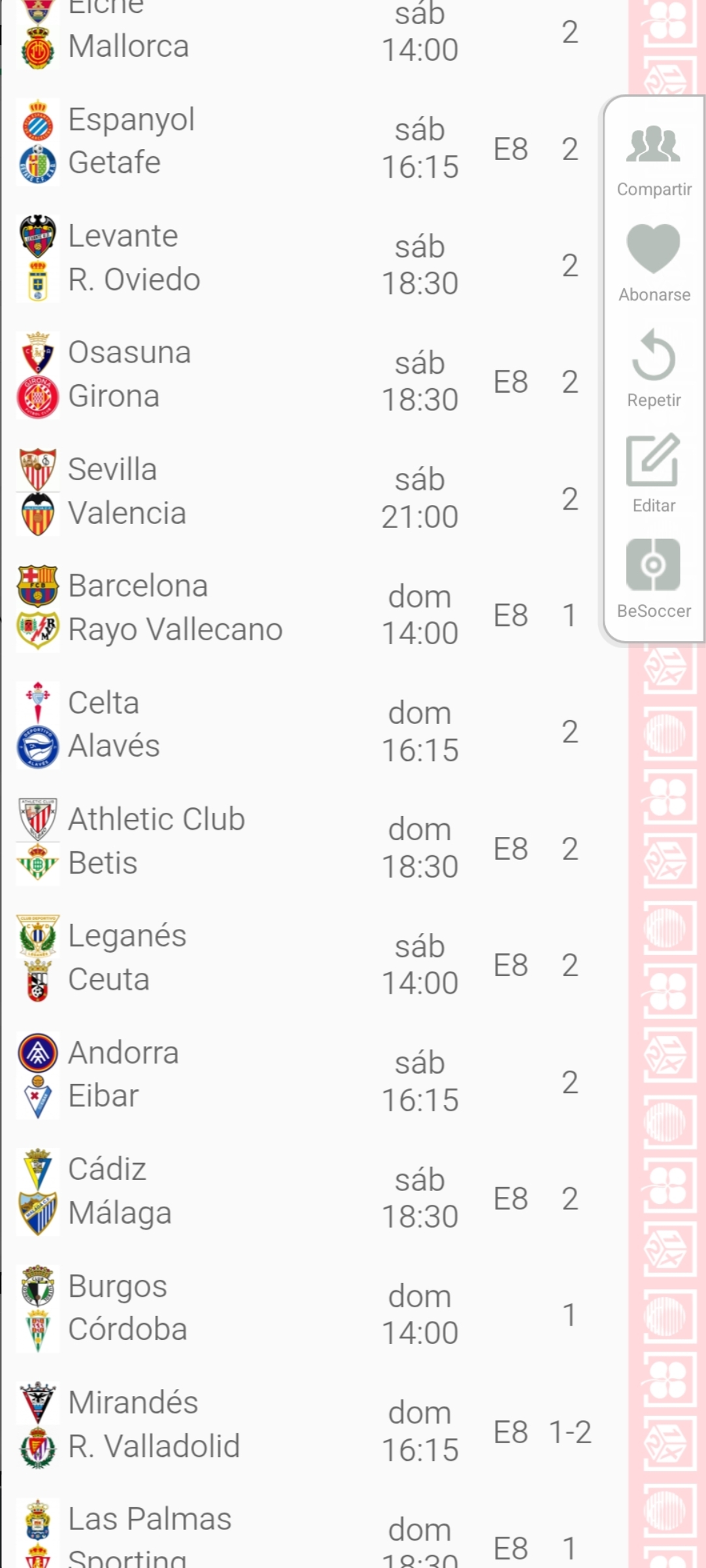The width and height of the screenshot is (706, 1568).
Task: Tap the Abonarse heart icon
Action: pyautogui.click(x=653, y=248)
